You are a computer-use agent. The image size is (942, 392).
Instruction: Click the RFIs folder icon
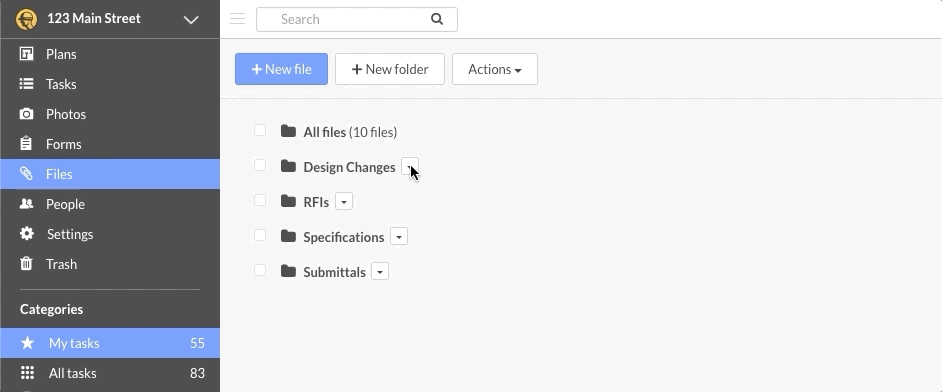coord(288,201)
